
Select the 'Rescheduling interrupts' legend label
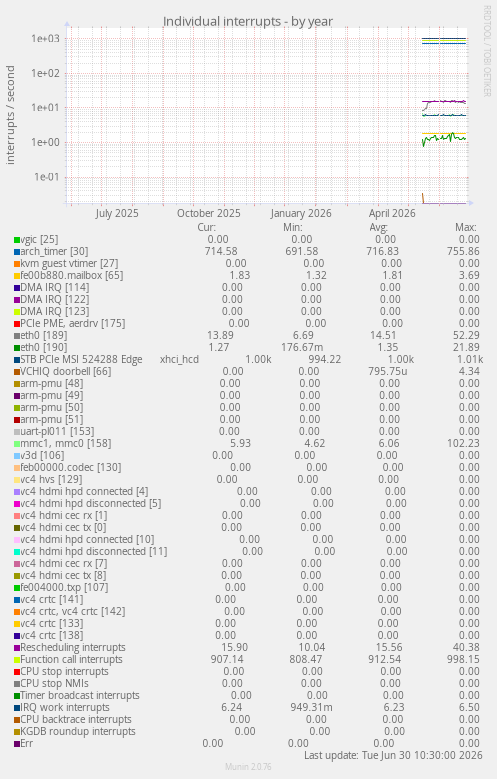(x=73, y=647)
